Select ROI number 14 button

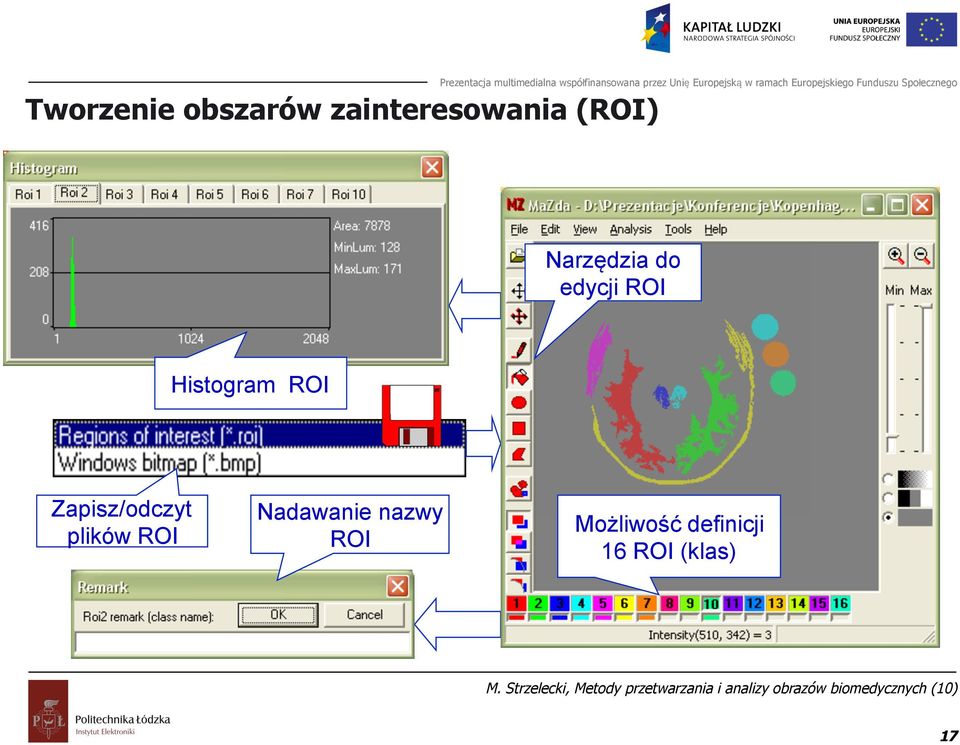click(x=798, y=604)
